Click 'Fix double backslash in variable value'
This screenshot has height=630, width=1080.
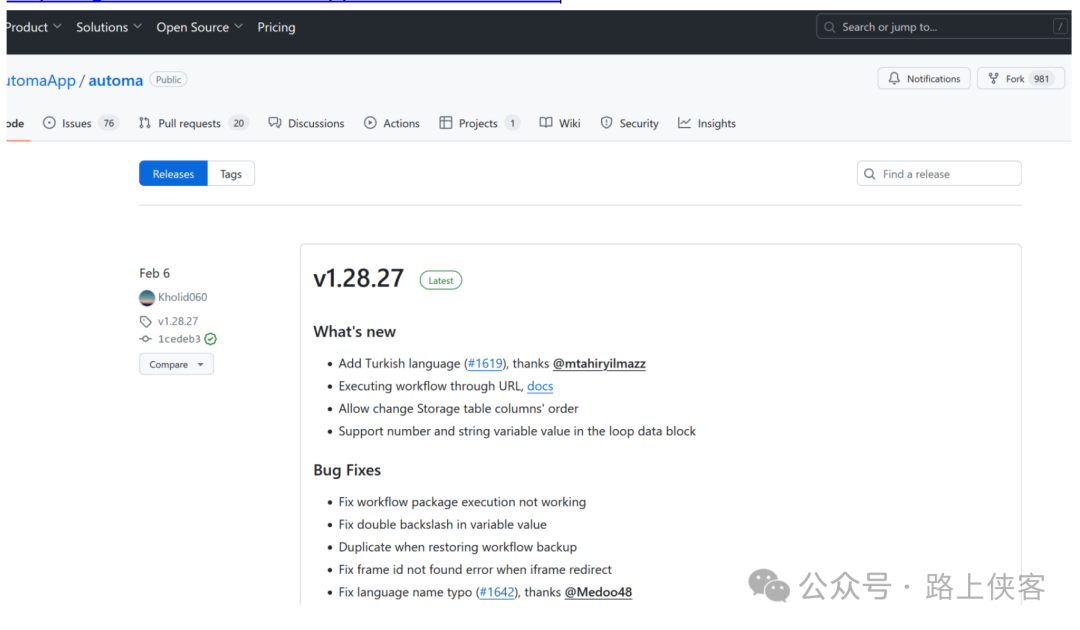[442, 525]
